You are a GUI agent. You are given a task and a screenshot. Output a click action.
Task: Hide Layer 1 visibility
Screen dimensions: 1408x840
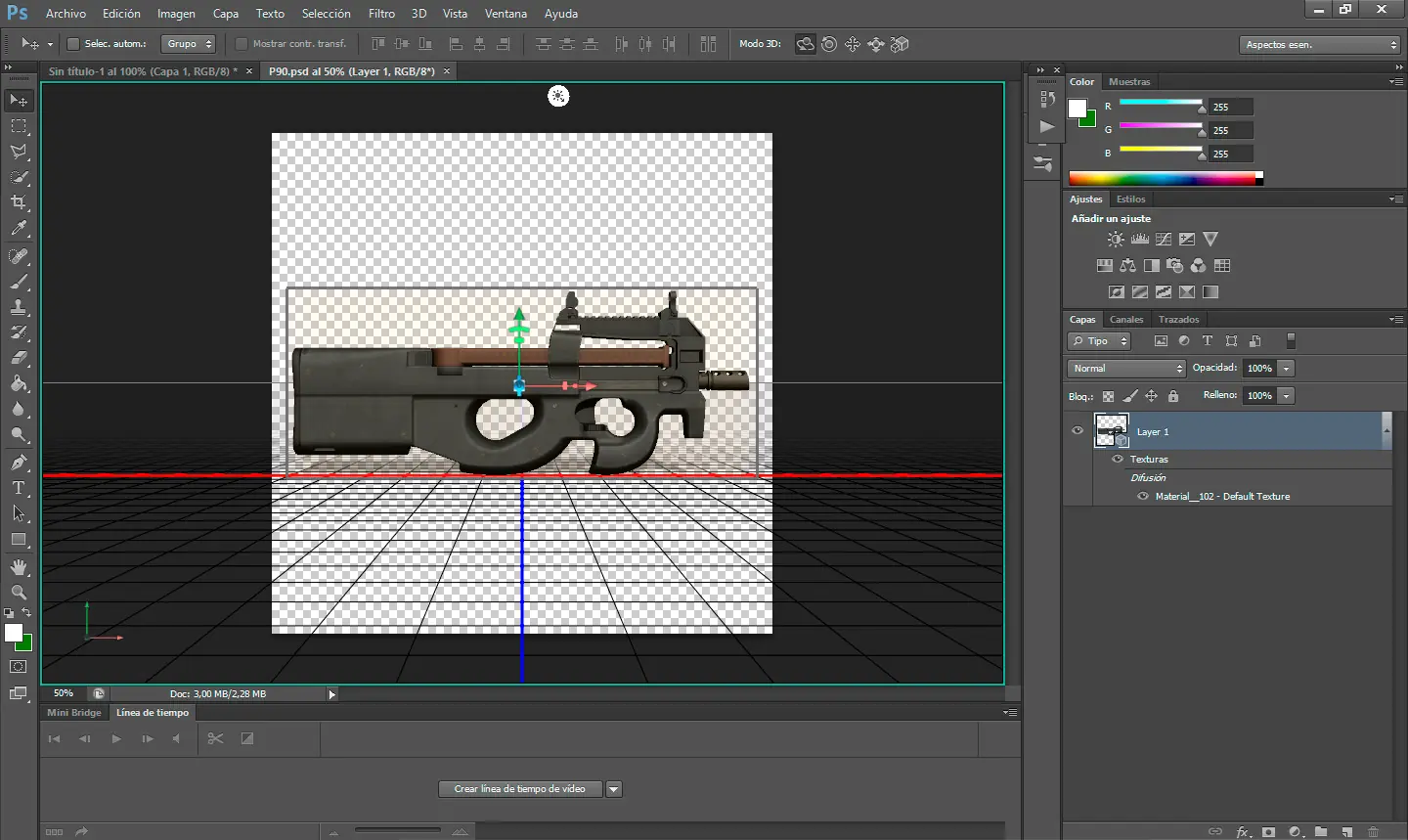point(1078,430)
